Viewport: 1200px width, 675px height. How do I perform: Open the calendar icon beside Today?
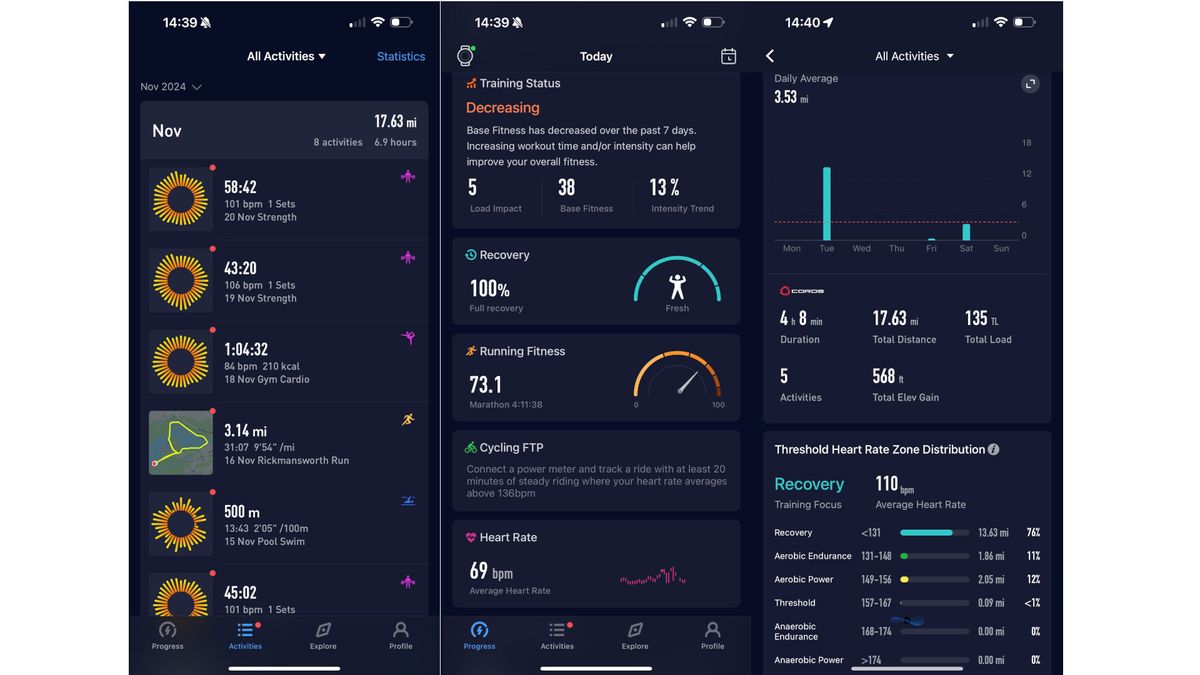pyautogui.click(x=729, y=56)
